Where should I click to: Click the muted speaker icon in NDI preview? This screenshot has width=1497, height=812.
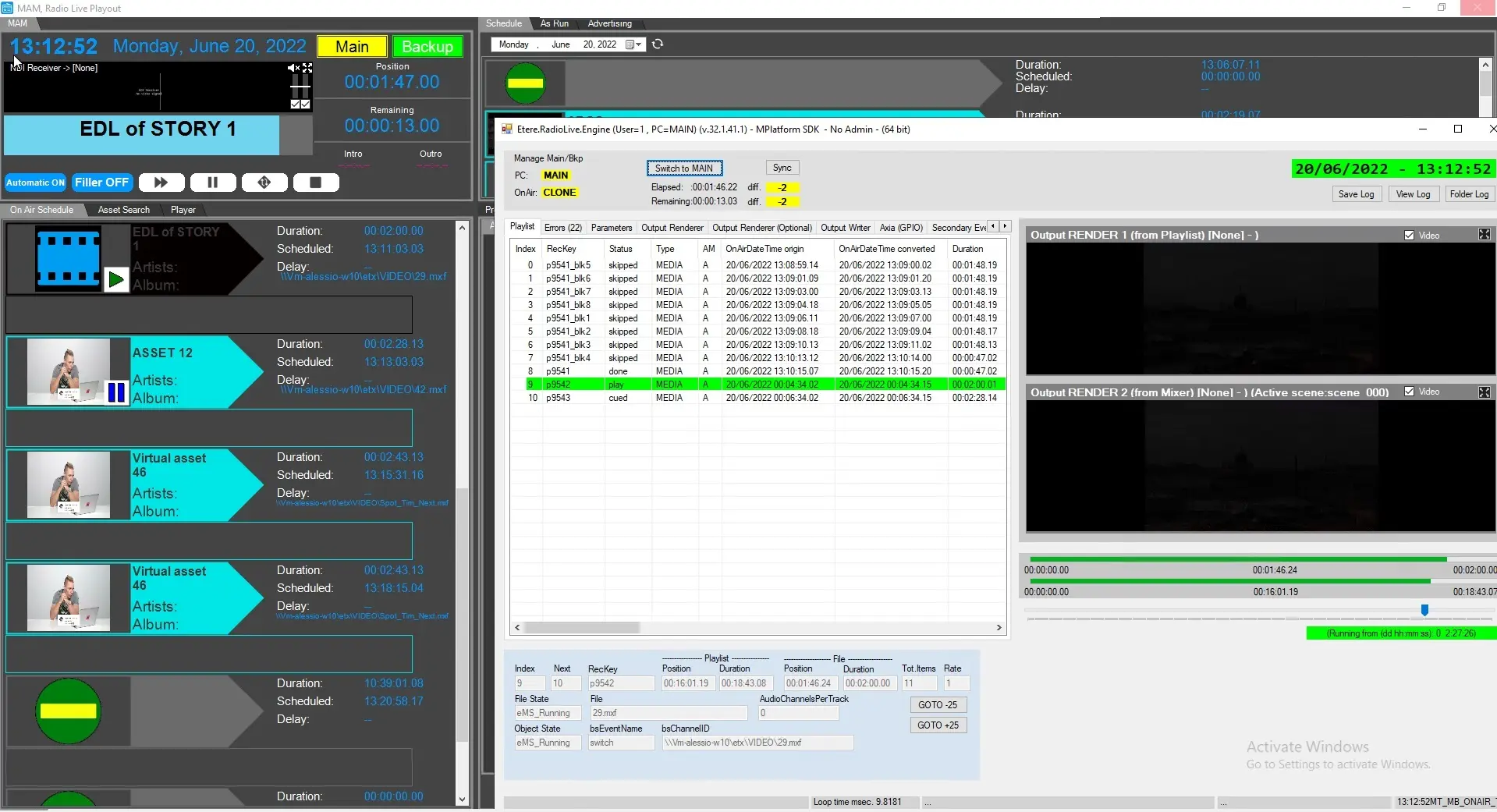coord(294,68)
